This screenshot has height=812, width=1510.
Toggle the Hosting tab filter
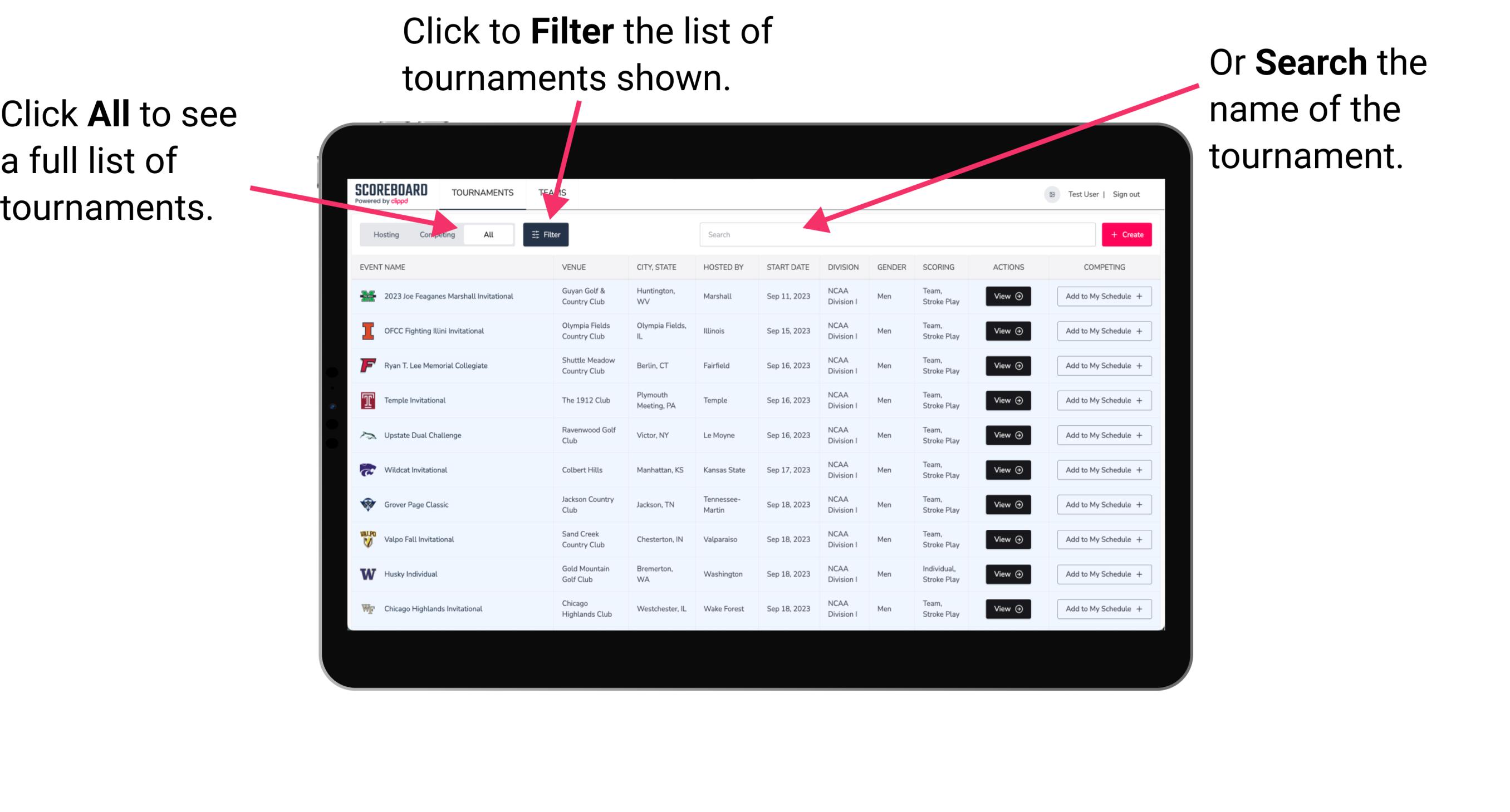(x=384, y=234)
